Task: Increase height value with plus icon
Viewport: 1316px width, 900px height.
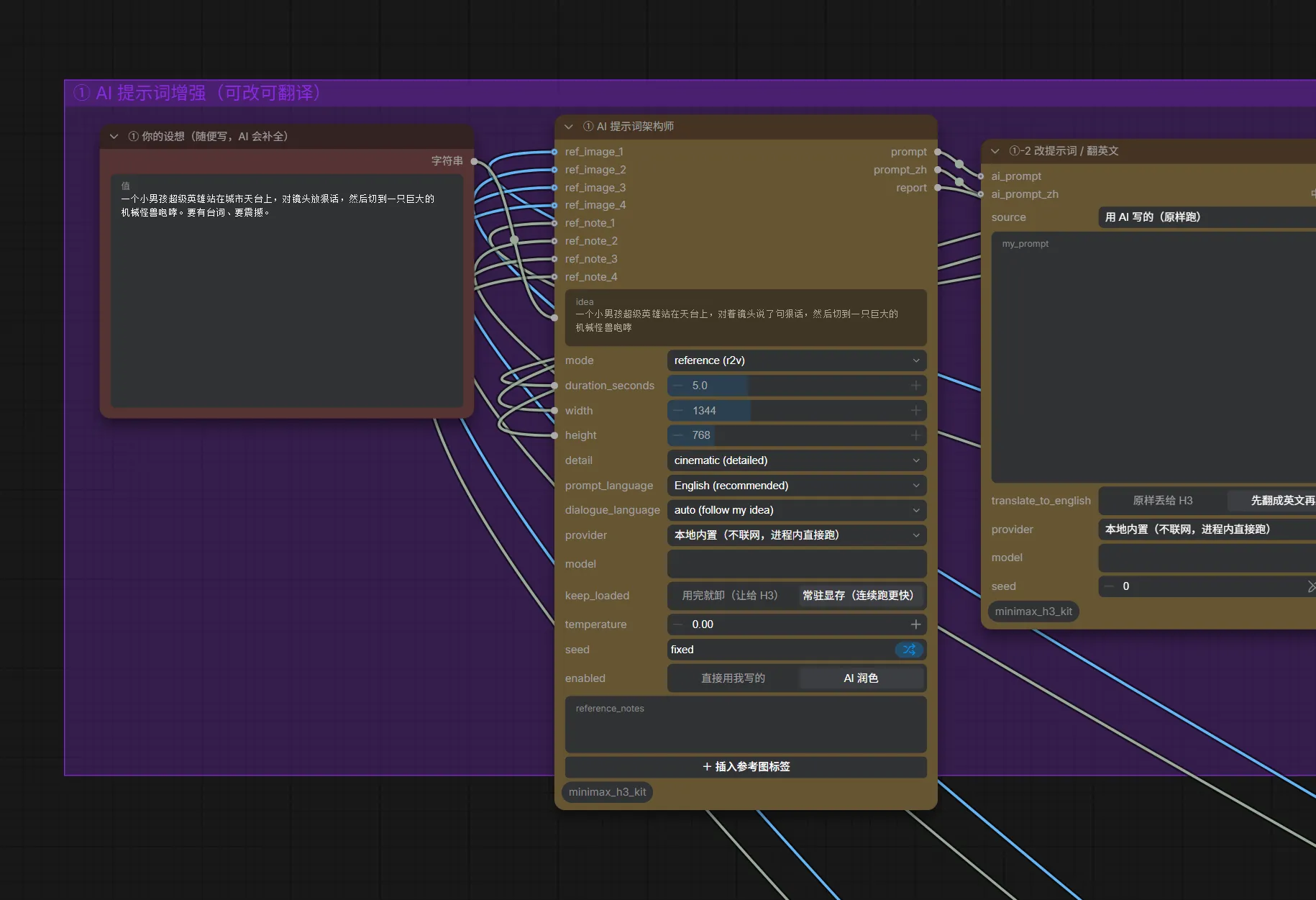Action: (915, 435)
